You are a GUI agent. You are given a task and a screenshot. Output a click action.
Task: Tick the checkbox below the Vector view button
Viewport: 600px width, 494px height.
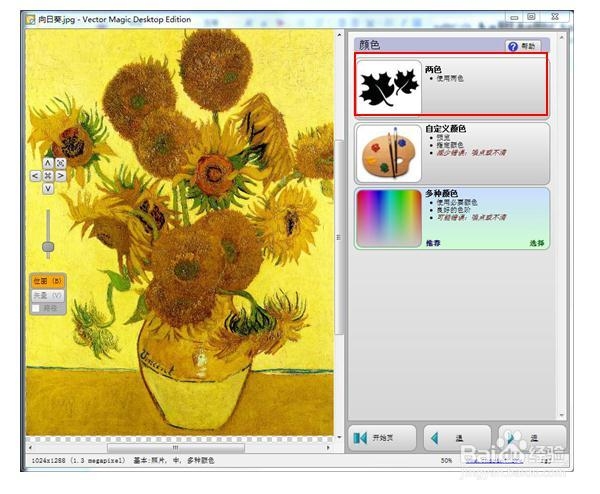point(36,308)
